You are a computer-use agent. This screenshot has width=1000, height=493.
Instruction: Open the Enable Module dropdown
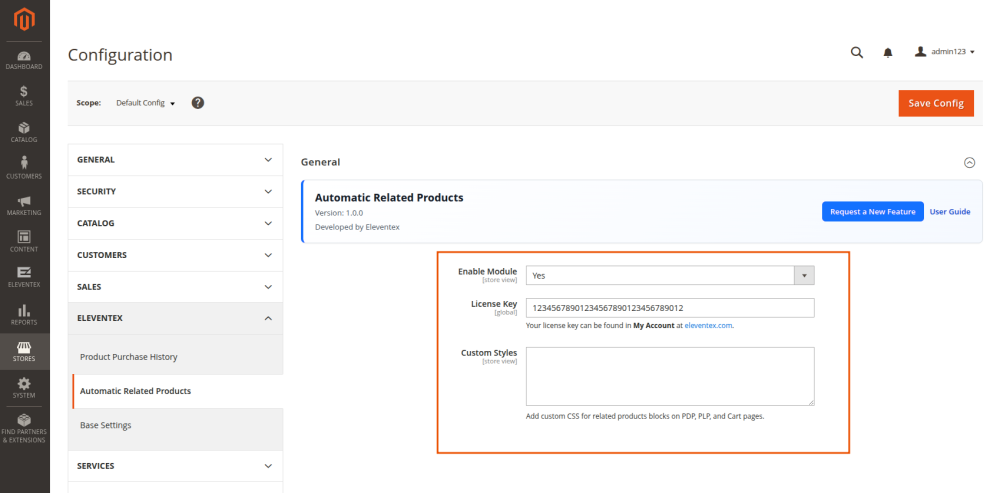pos(669,275)
